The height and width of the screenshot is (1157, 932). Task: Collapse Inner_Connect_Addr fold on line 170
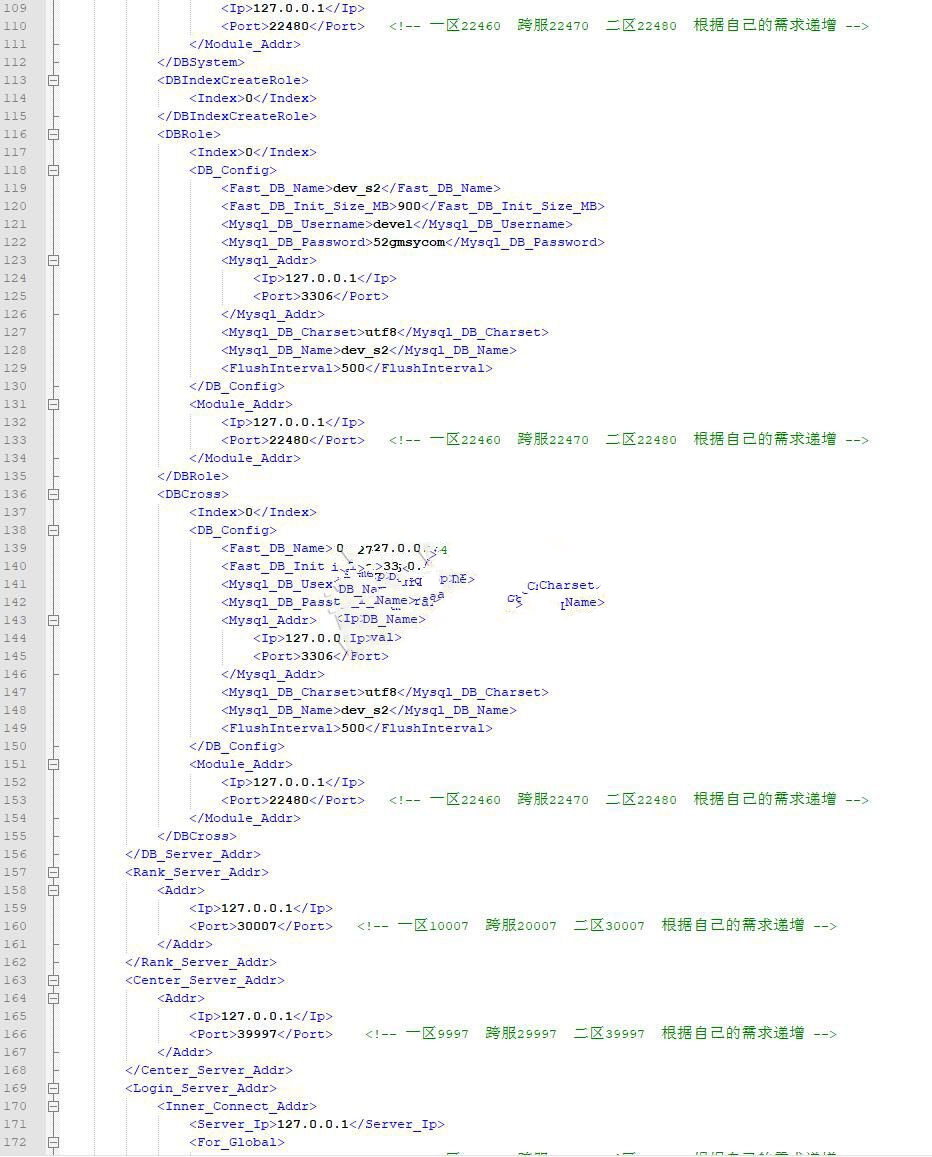pyautogui.click(x=53, y=1106)
